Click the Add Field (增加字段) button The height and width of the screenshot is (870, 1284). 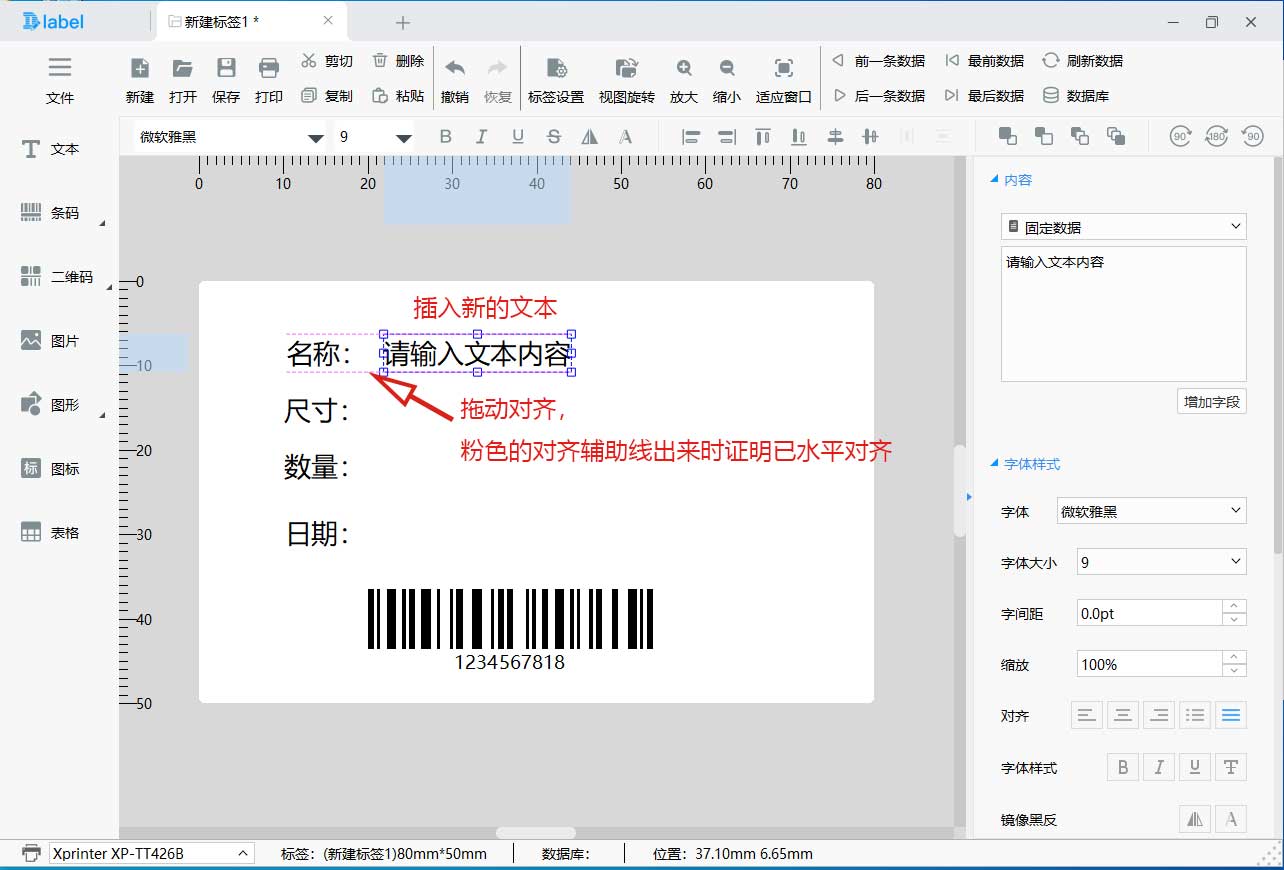point(1211,402)
